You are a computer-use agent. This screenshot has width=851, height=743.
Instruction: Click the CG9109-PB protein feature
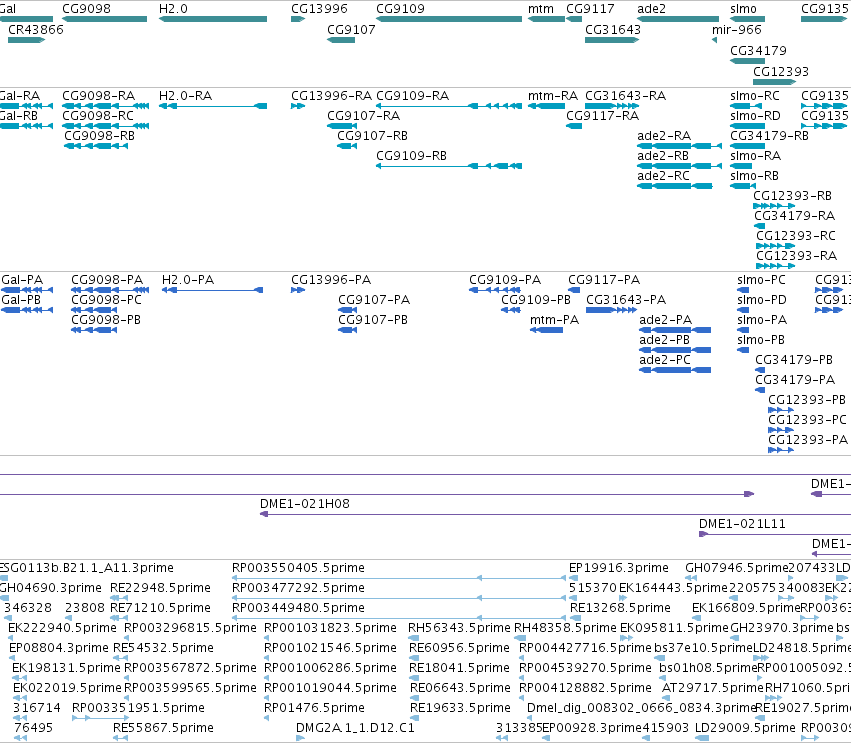point(511,310)
